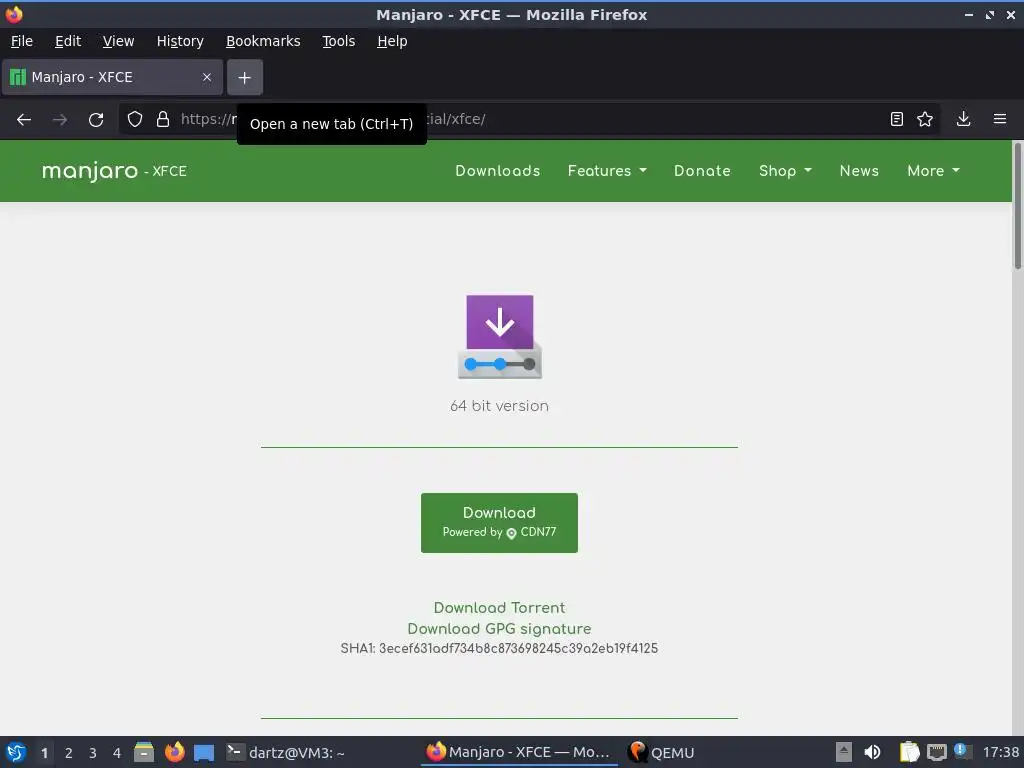Open the Help menu

point(392,41)
